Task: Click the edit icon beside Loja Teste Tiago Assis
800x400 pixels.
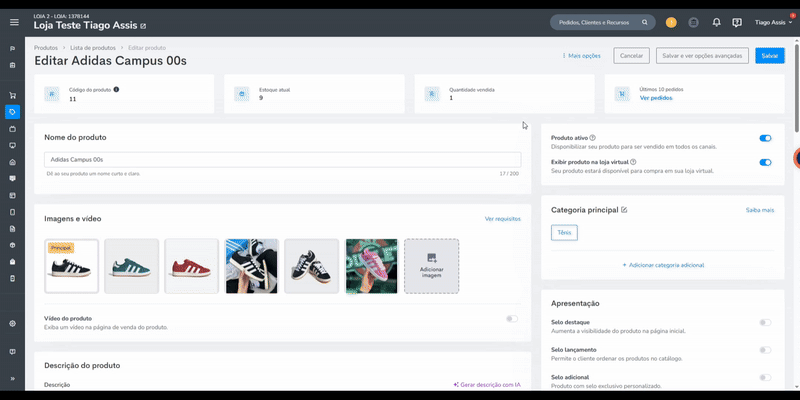Action: pyautogui.click(x=143, y=26)
